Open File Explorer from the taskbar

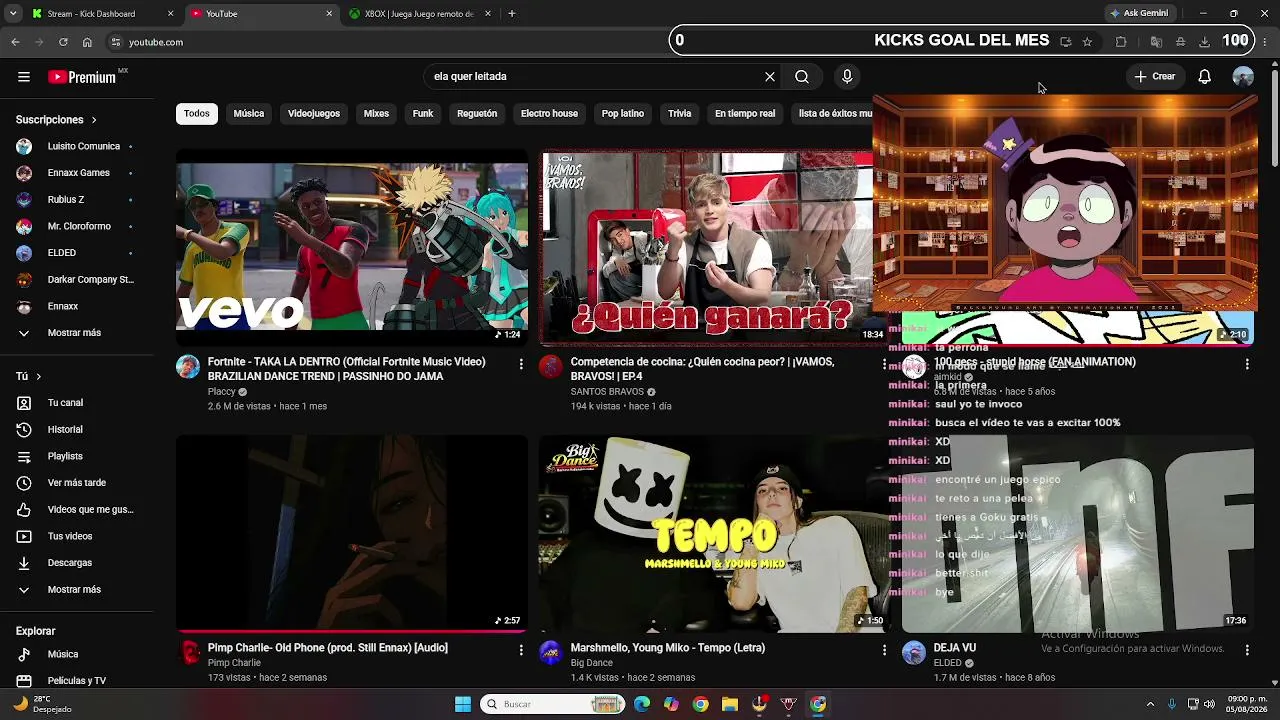click(x=729, y=704)
